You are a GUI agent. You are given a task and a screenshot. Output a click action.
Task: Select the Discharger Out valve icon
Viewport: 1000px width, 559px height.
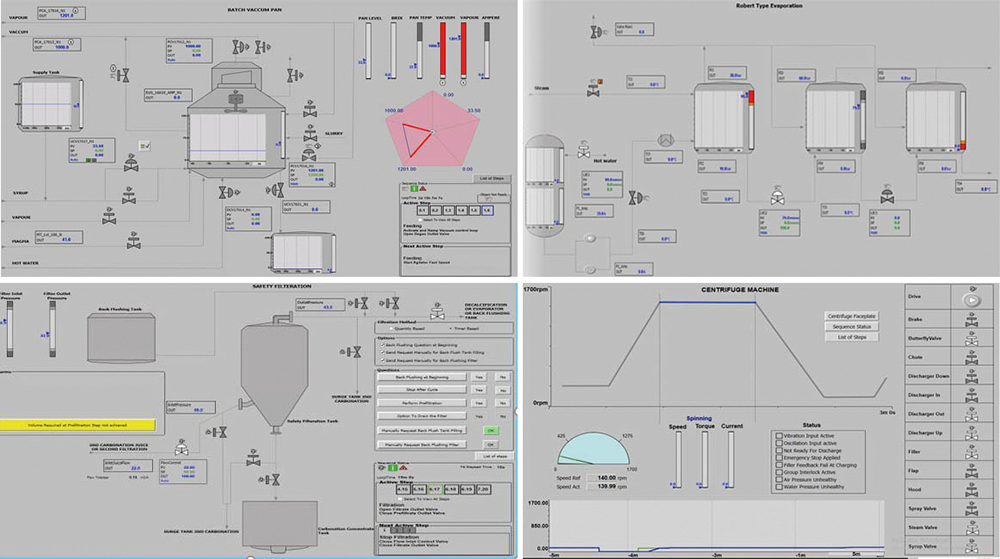point(971,414)
